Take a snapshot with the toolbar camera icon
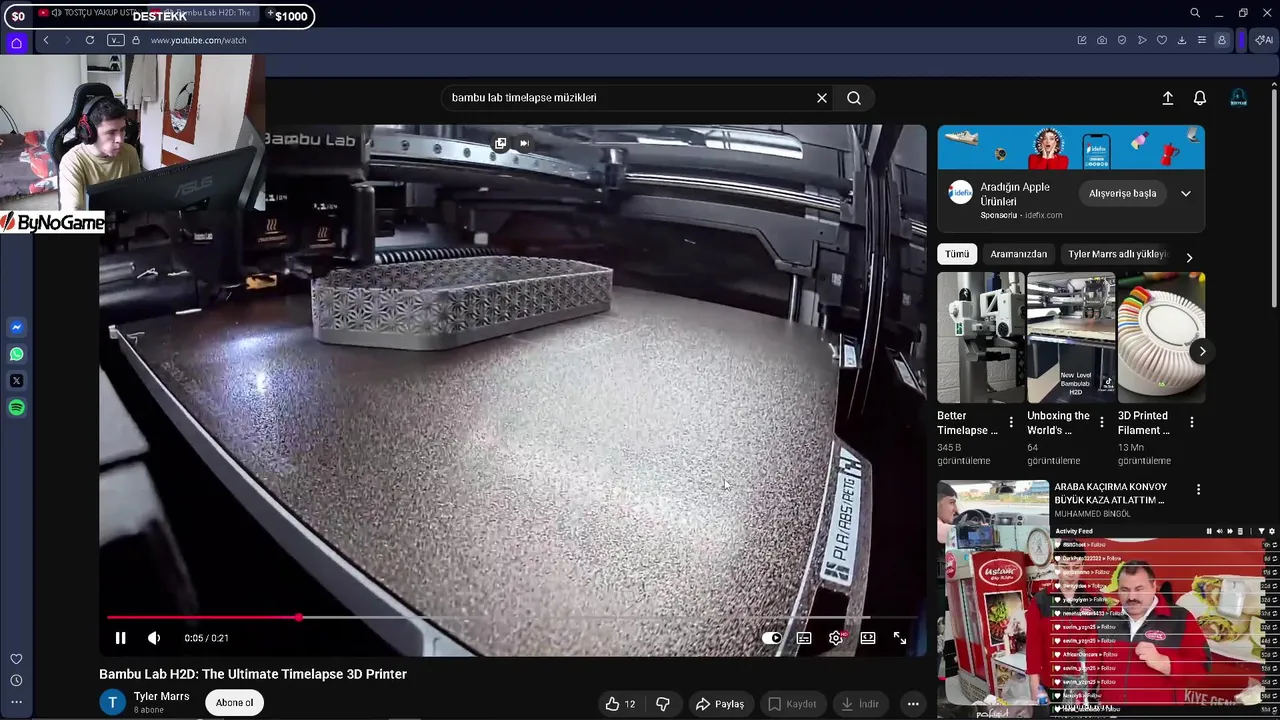1280x720 pixels. point(1102,40)
